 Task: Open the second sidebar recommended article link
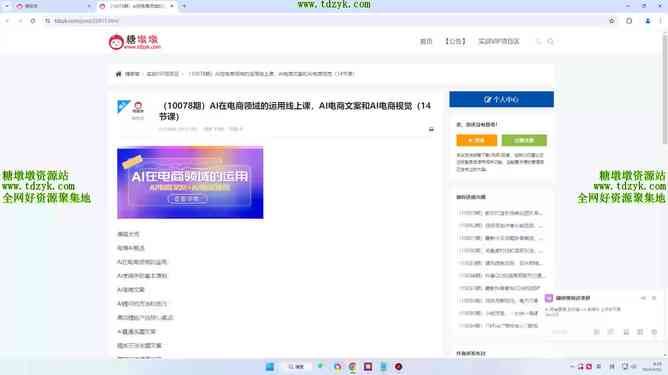tap(501, 225)
